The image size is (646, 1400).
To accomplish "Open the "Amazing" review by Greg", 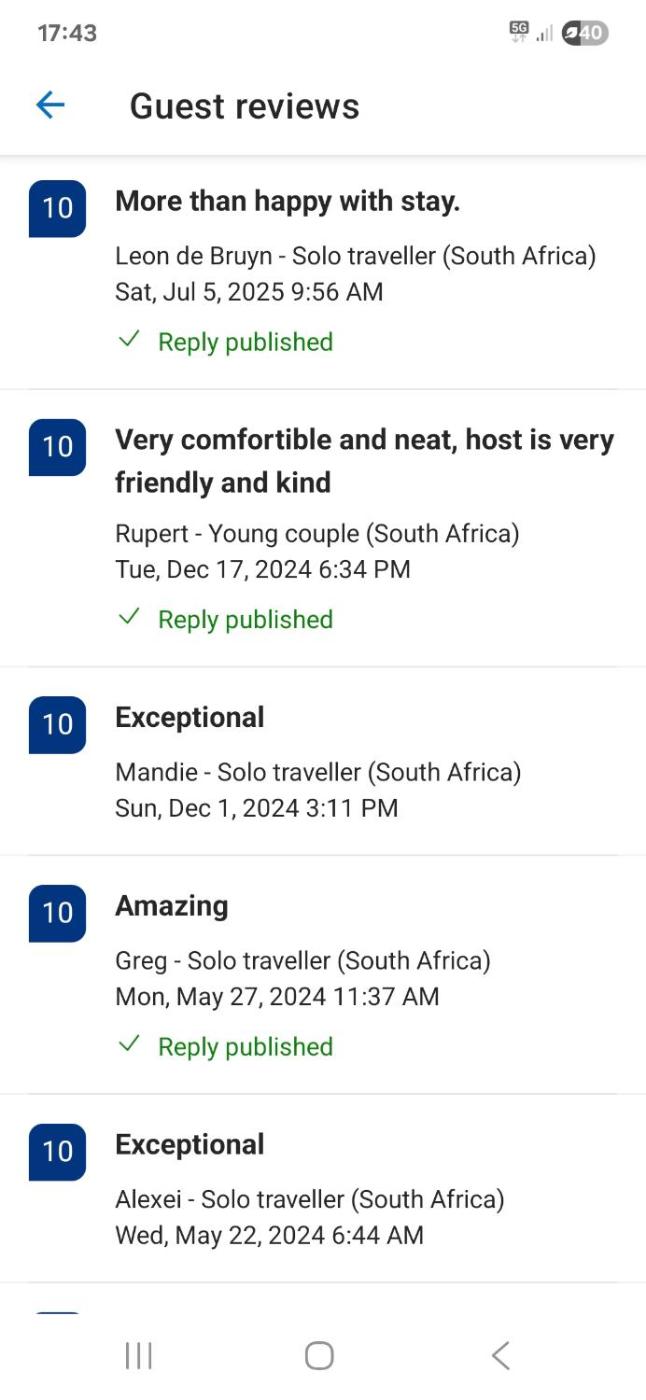I will click(x=171, y=906).
